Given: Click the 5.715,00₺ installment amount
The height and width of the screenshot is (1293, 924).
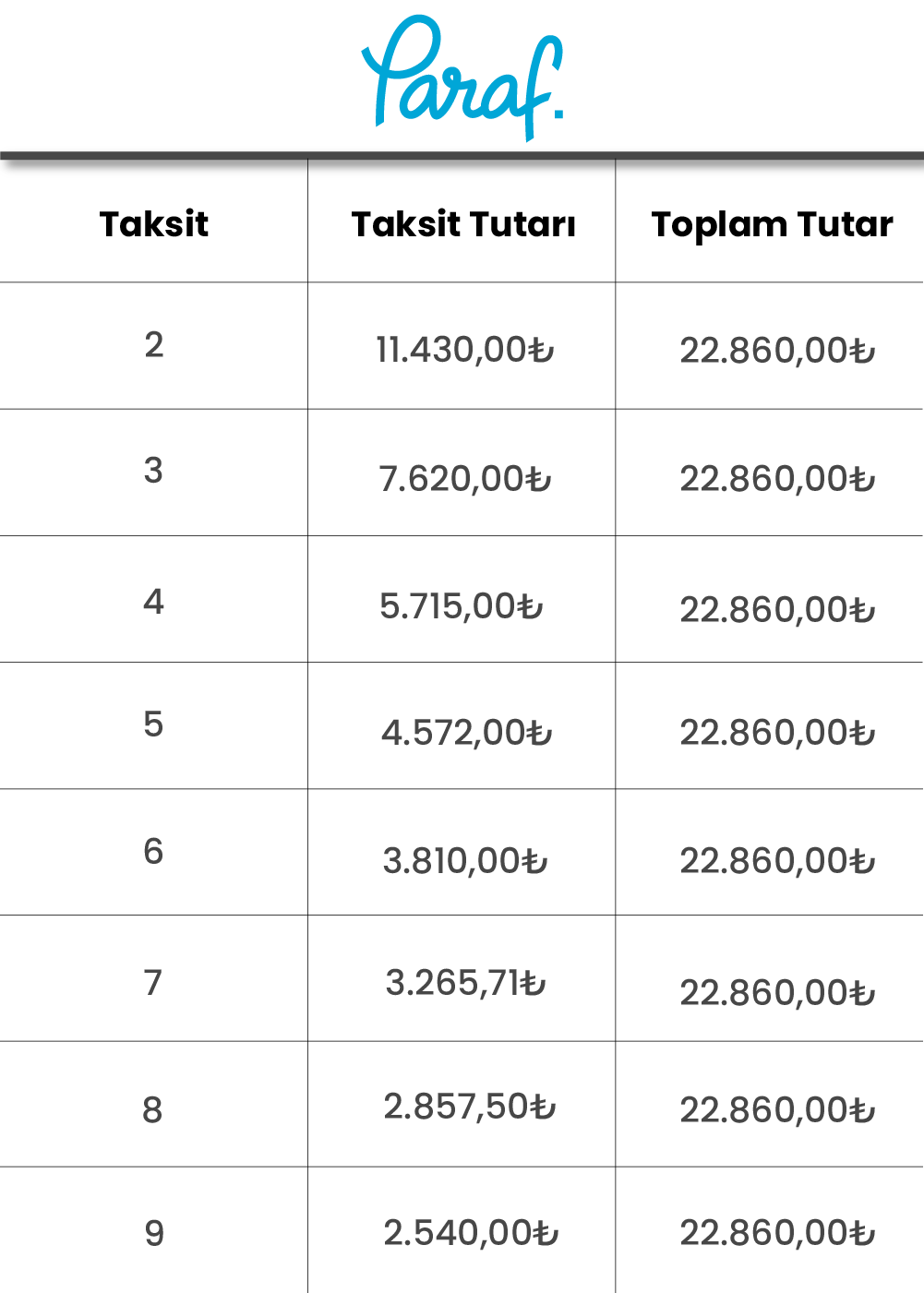Looking at the screenshot, I should pyautogui.click(x=462, y=606).
